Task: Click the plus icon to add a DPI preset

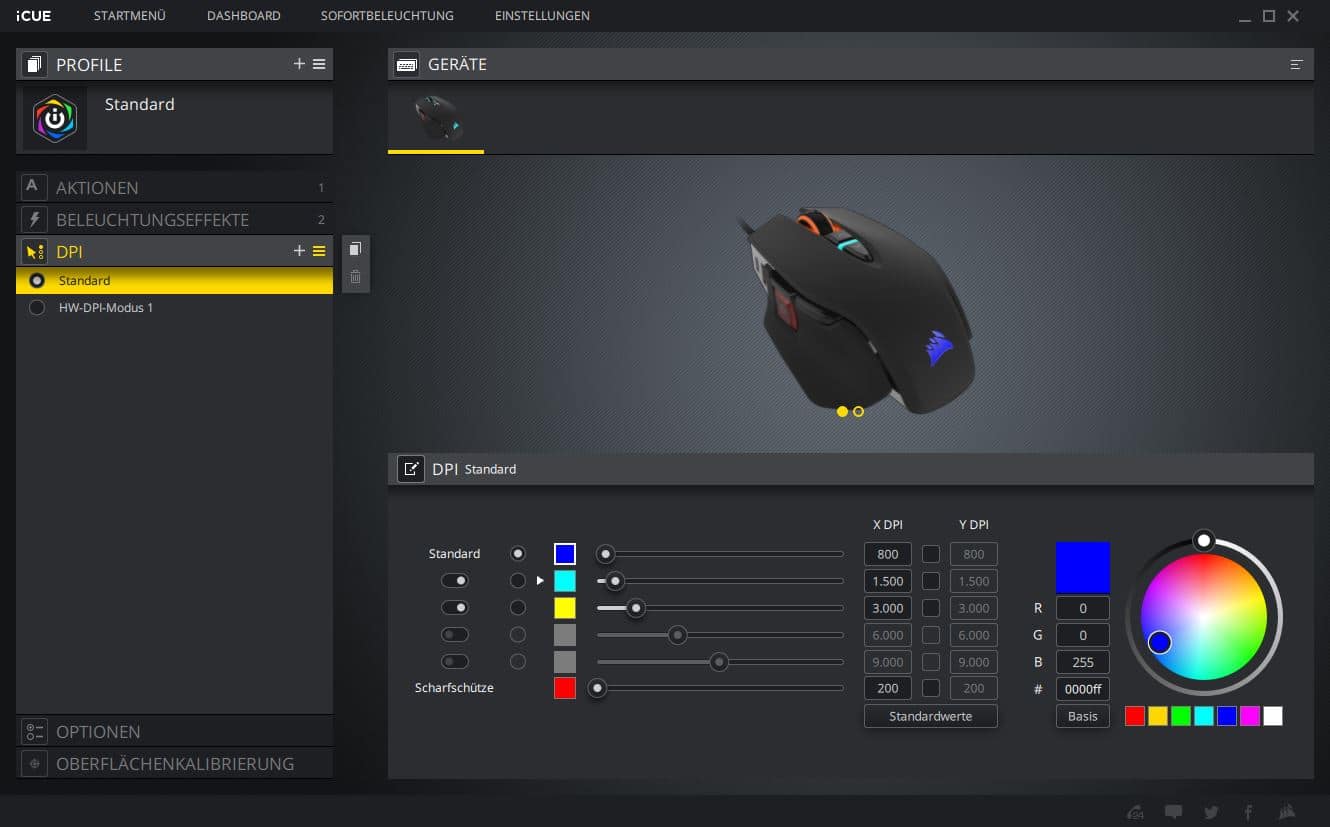Action: click(x=299, y=251)
